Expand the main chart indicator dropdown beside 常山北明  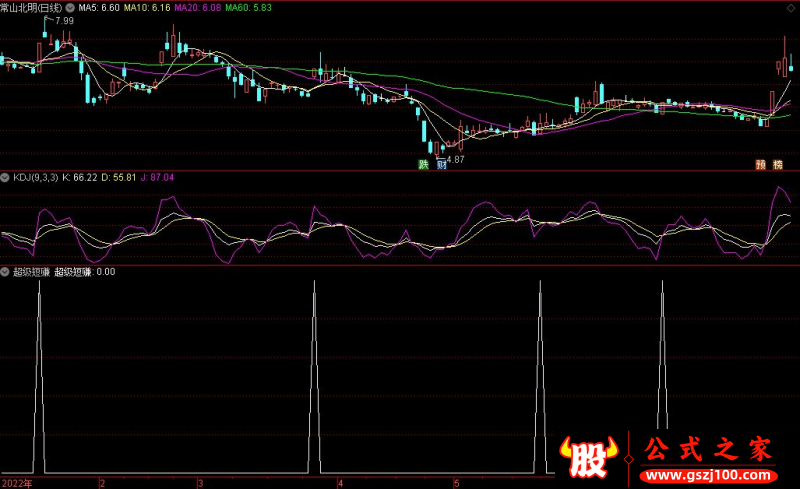click(x=70, y=8)
